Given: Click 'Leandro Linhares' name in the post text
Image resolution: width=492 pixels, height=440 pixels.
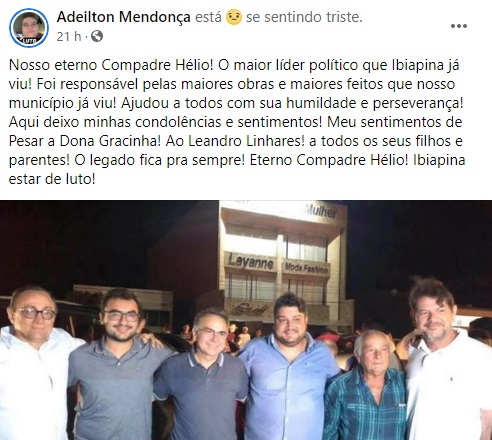Looking at the screenshot, I should [x=246, y=141].
